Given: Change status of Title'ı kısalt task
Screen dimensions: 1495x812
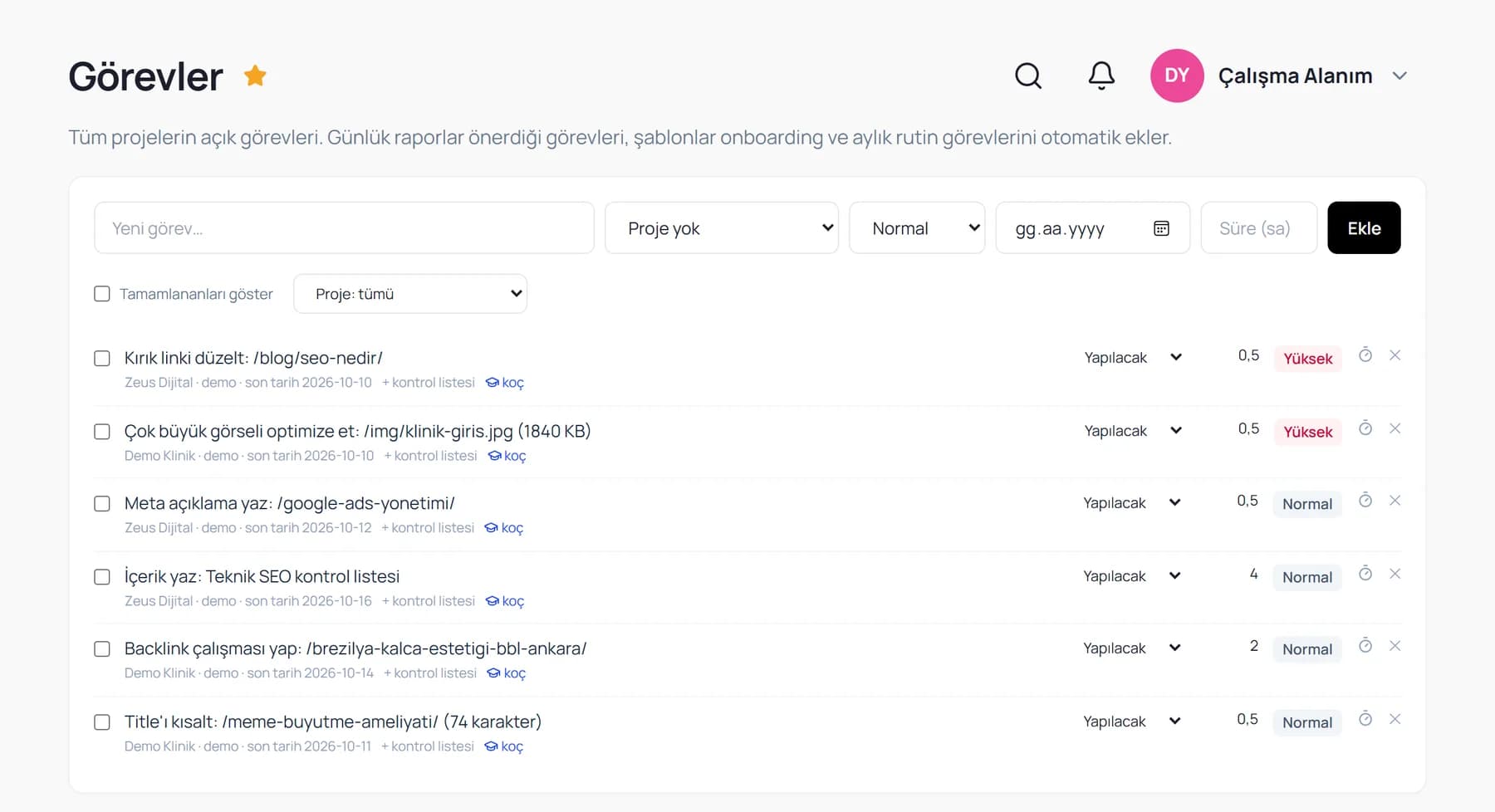Looking at the screenshot, I should [1132, 722].
